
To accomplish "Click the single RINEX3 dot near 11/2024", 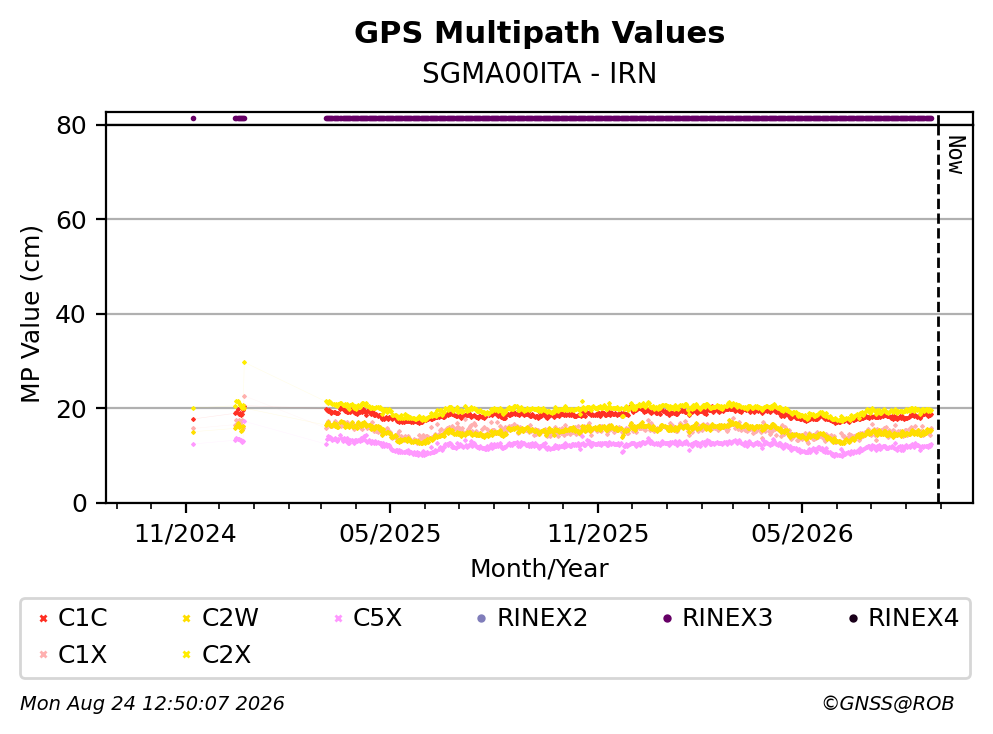I will point(193,118).
